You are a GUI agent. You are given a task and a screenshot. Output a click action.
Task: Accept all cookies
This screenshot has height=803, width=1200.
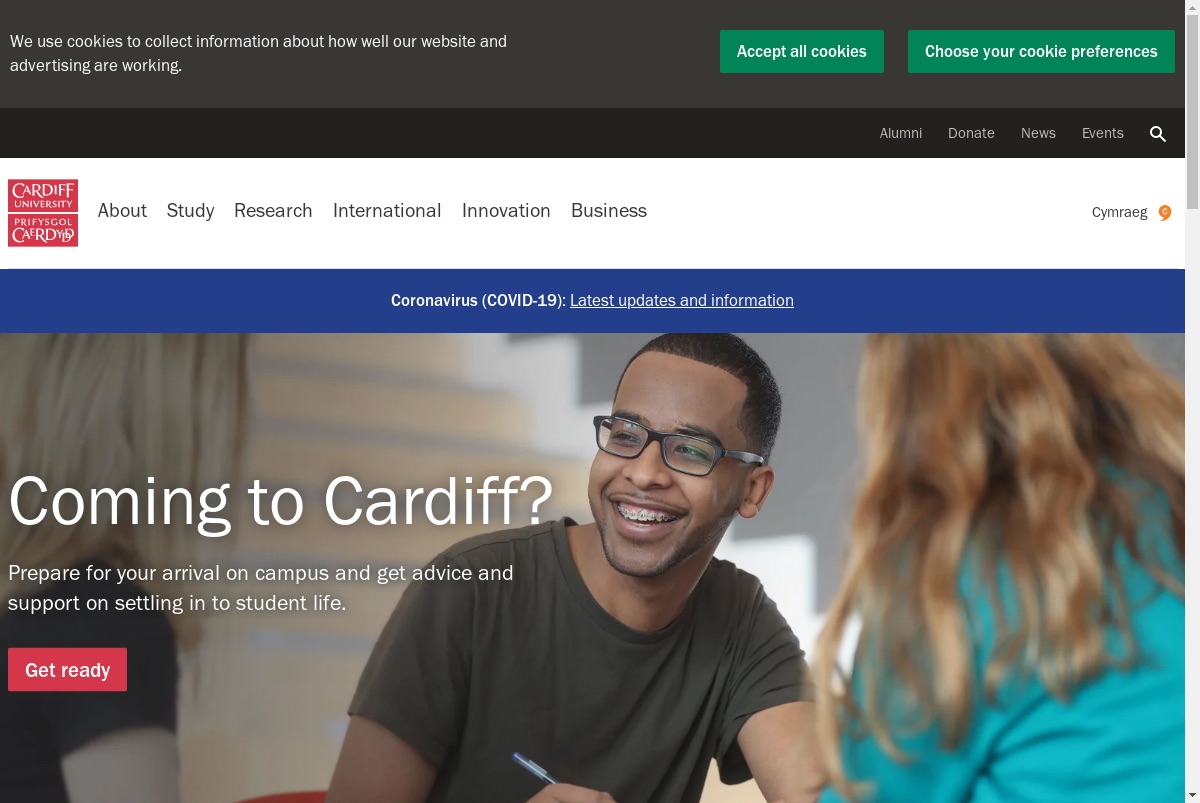click(x=802, y=51)
